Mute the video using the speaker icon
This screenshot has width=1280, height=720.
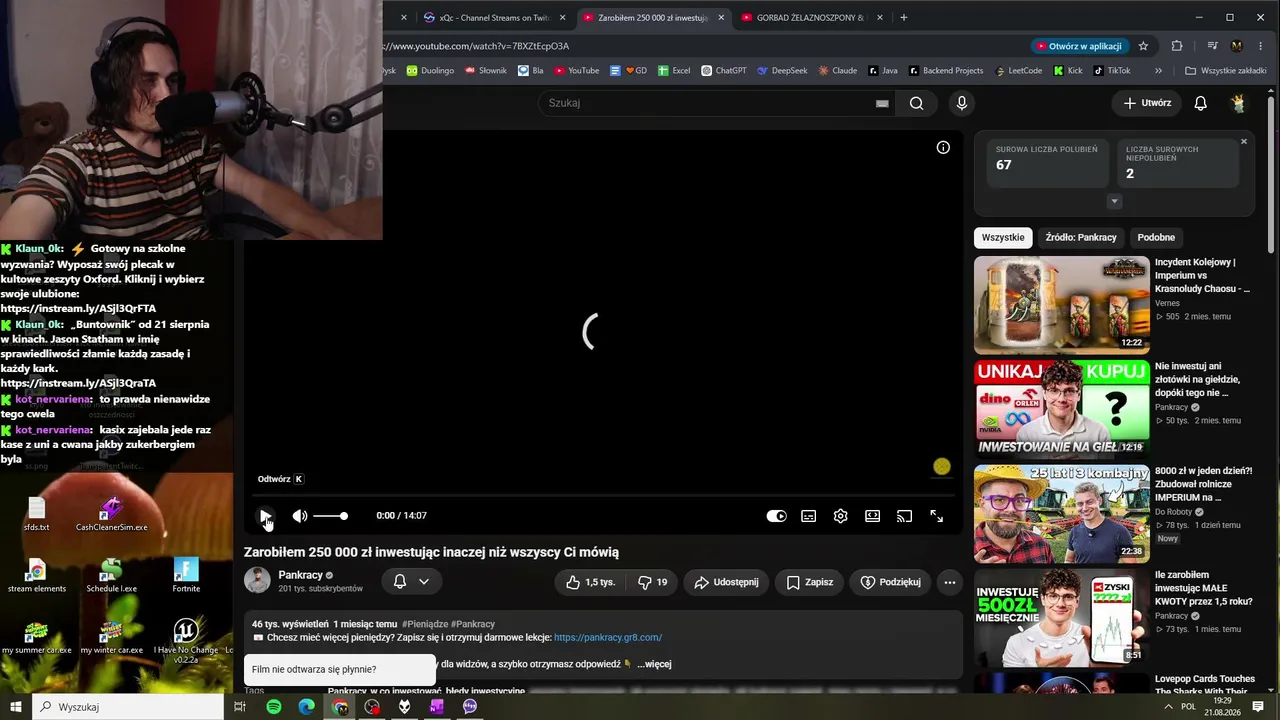(x=299, y=516)
